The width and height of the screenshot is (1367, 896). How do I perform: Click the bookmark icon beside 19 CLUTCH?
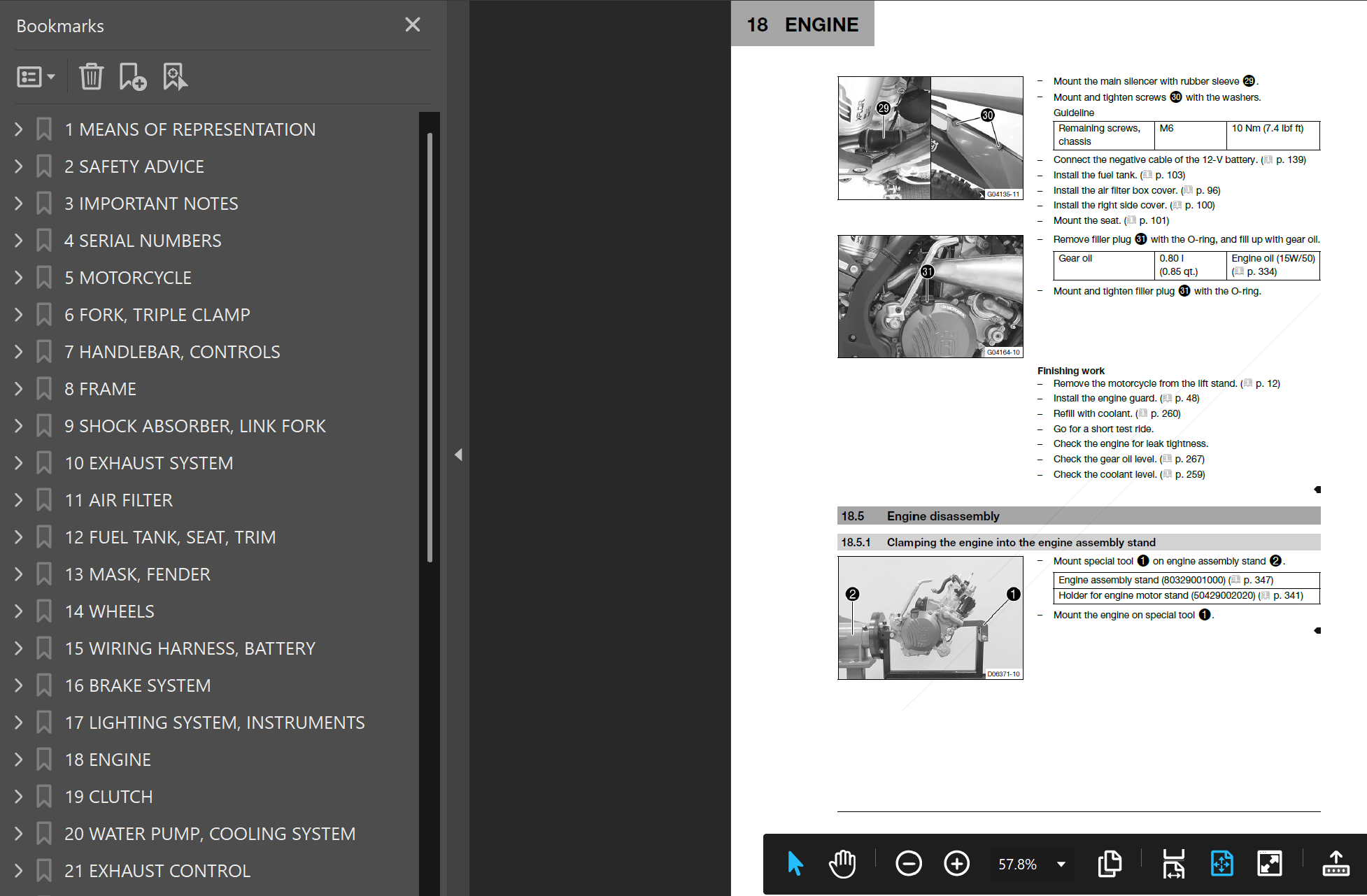tap(44, 797)
